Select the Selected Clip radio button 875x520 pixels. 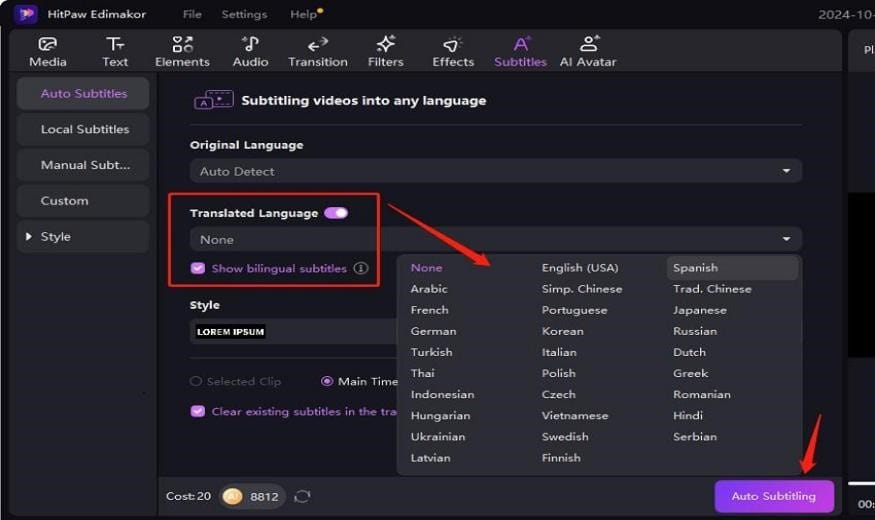pyautogui.click(x=195, y=382)
